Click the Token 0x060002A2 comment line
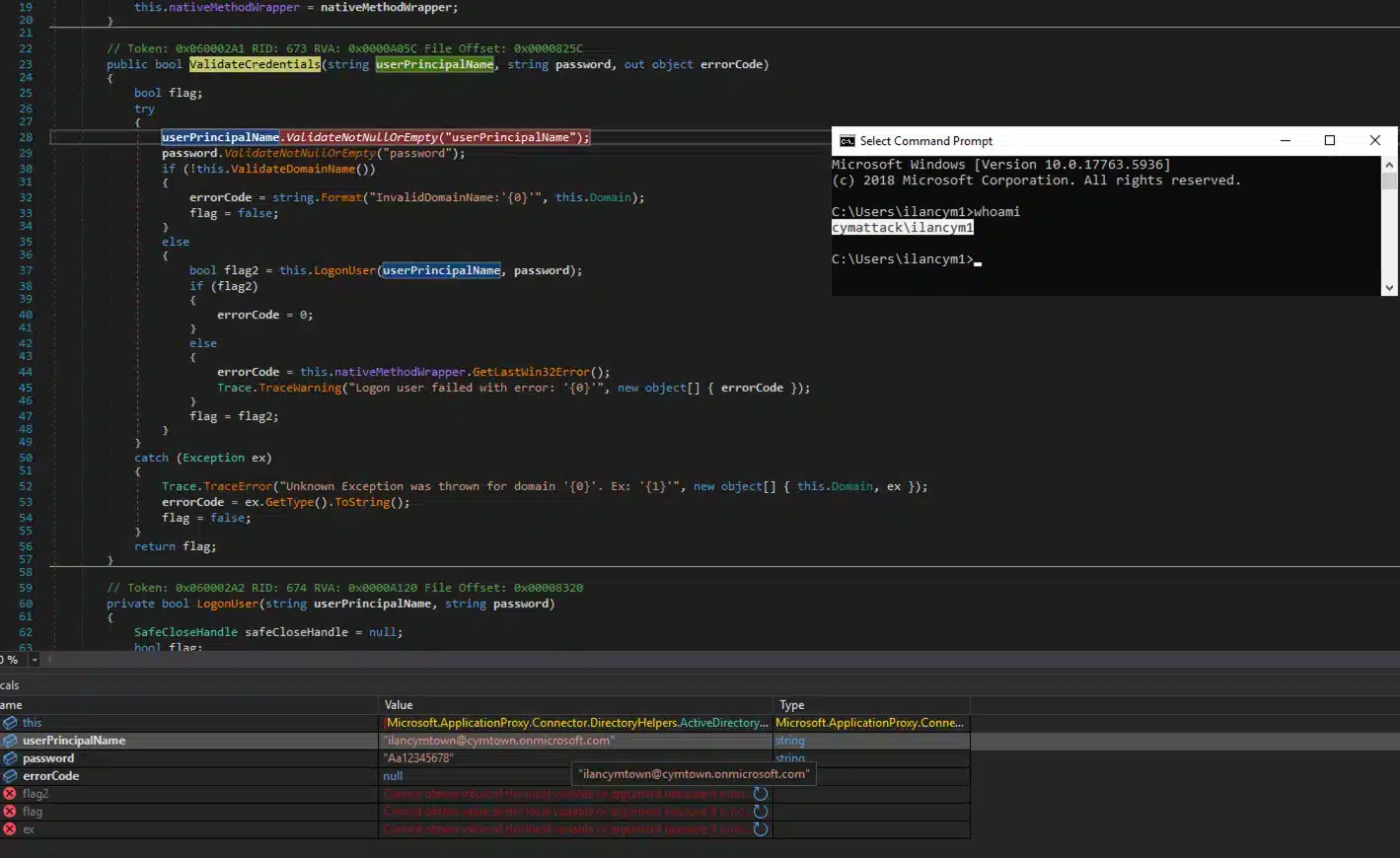1400x858 pixels. tap(344, 588)
